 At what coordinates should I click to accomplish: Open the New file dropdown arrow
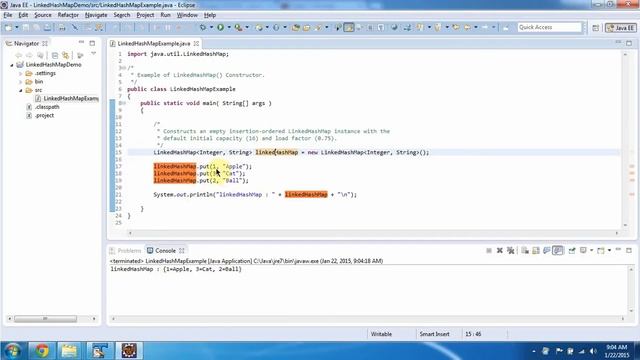(17, 27)
